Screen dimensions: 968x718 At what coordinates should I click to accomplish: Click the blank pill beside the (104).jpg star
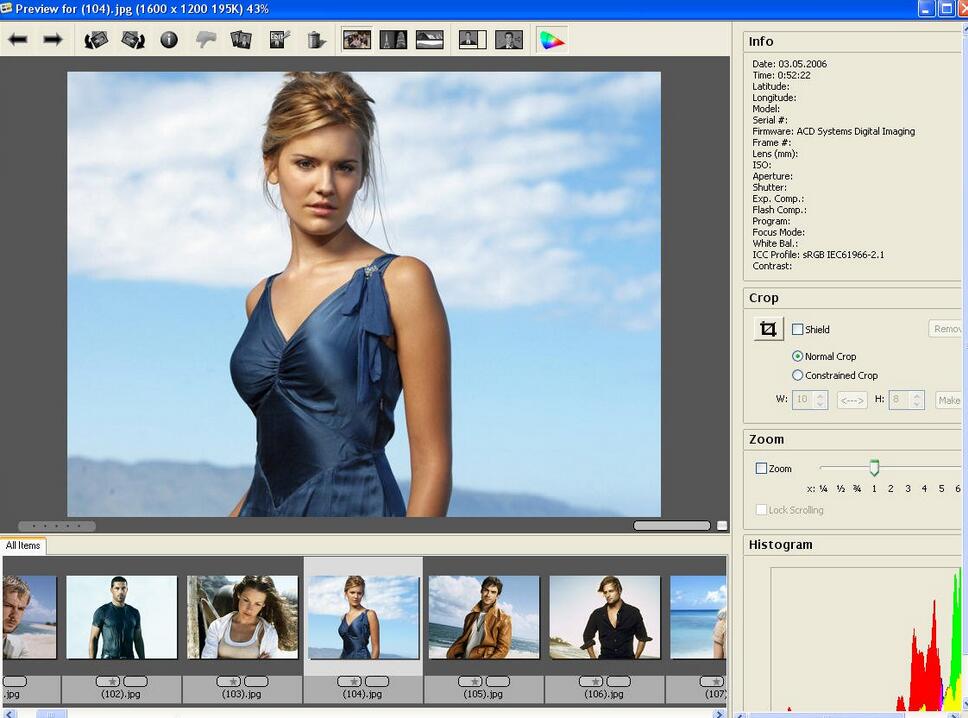click(377, 681)
